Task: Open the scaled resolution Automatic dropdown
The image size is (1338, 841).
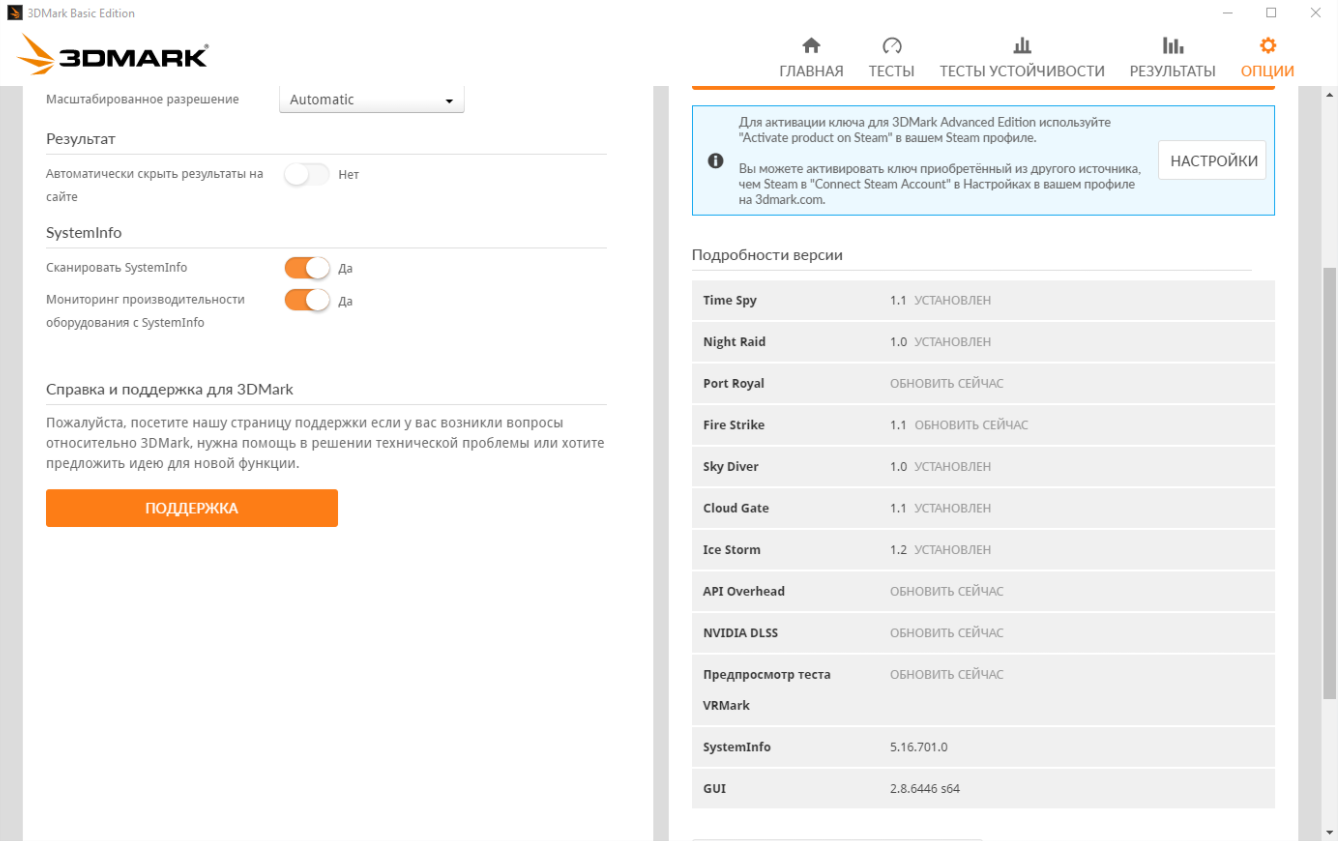Action: pyautogui.click(x=372, y=100)
